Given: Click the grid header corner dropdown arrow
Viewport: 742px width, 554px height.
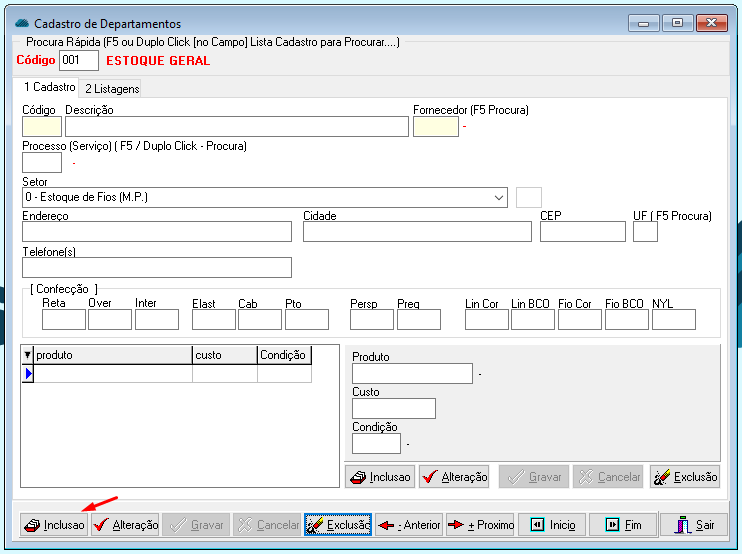Looking at the screenshot, I should tap(27, 355).
